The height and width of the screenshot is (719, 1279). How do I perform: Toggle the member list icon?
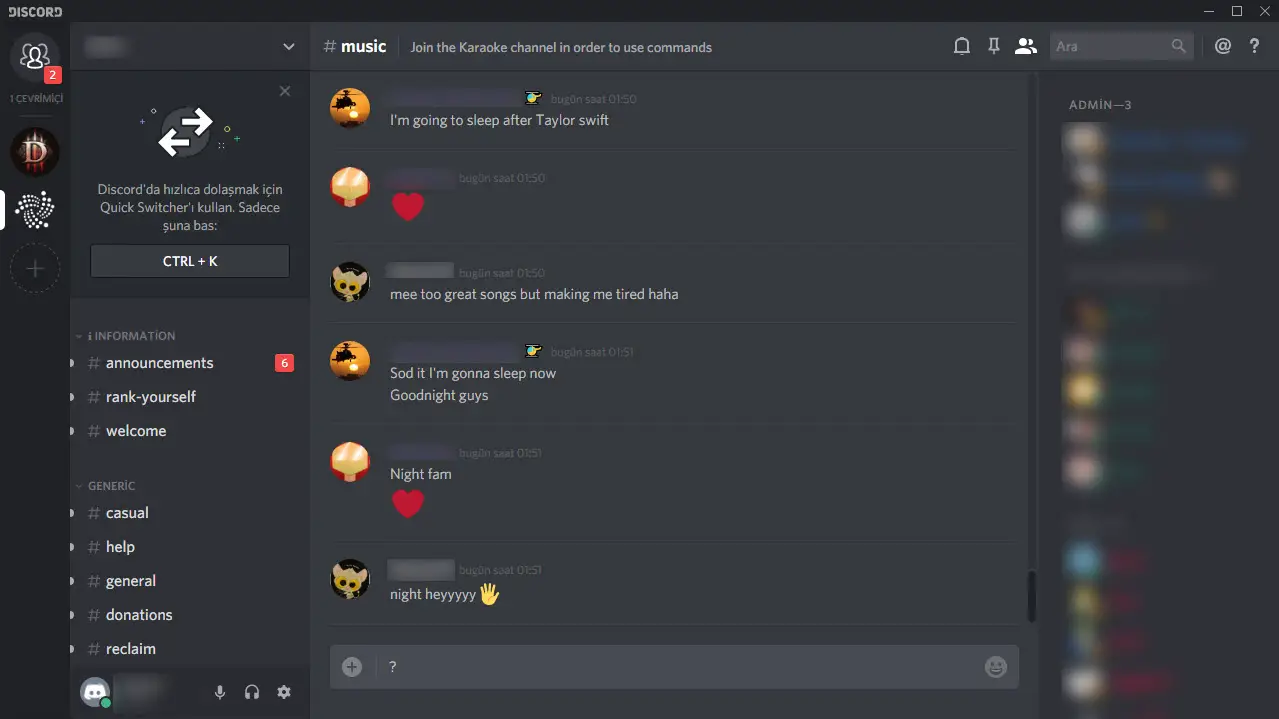point(1025,46)
